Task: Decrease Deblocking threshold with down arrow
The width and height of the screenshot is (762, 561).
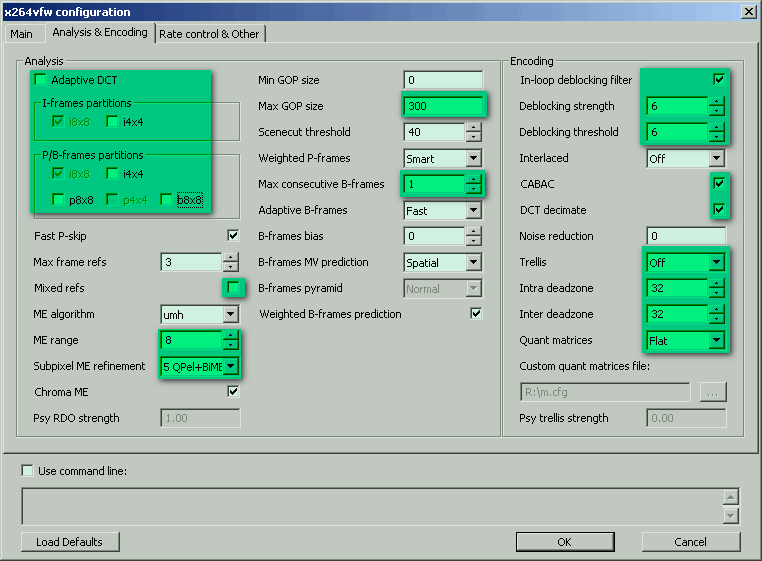Action: pos(716,137)
